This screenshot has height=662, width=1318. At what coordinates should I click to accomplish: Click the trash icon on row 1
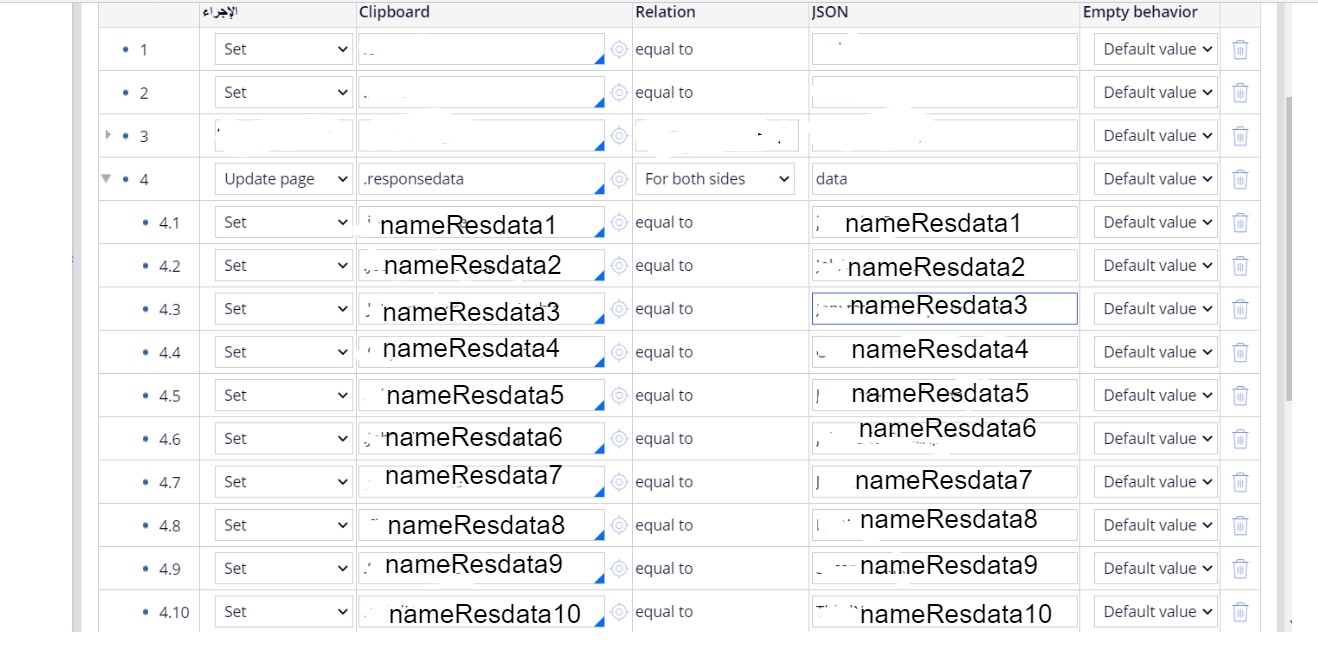point(1240,48)
